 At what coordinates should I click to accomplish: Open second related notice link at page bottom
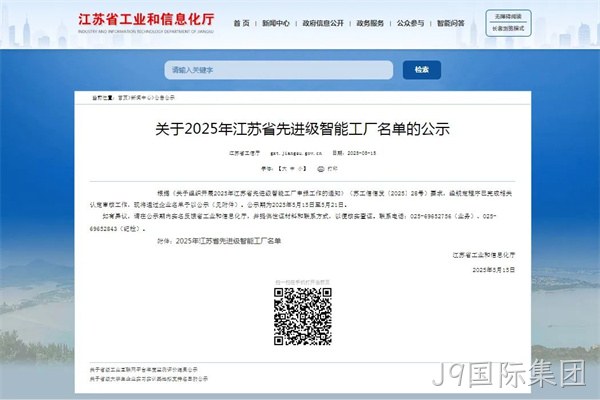pyautogui.click(x=149, y=379)
